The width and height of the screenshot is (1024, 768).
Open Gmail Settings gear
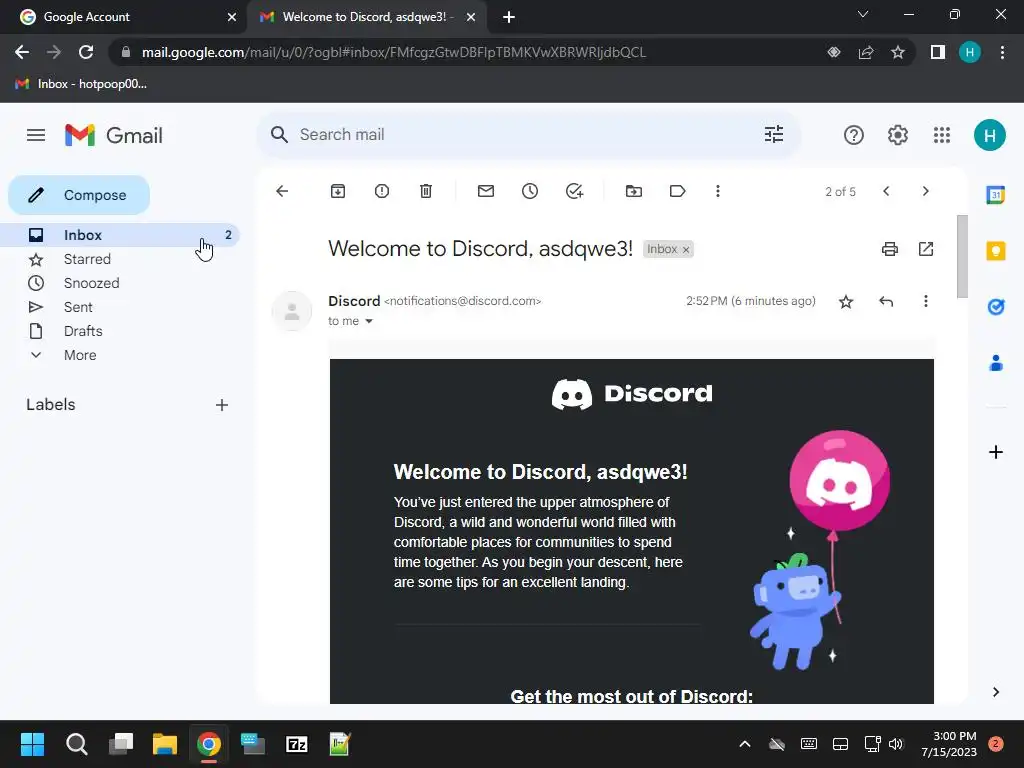click(x=897, y=135)
